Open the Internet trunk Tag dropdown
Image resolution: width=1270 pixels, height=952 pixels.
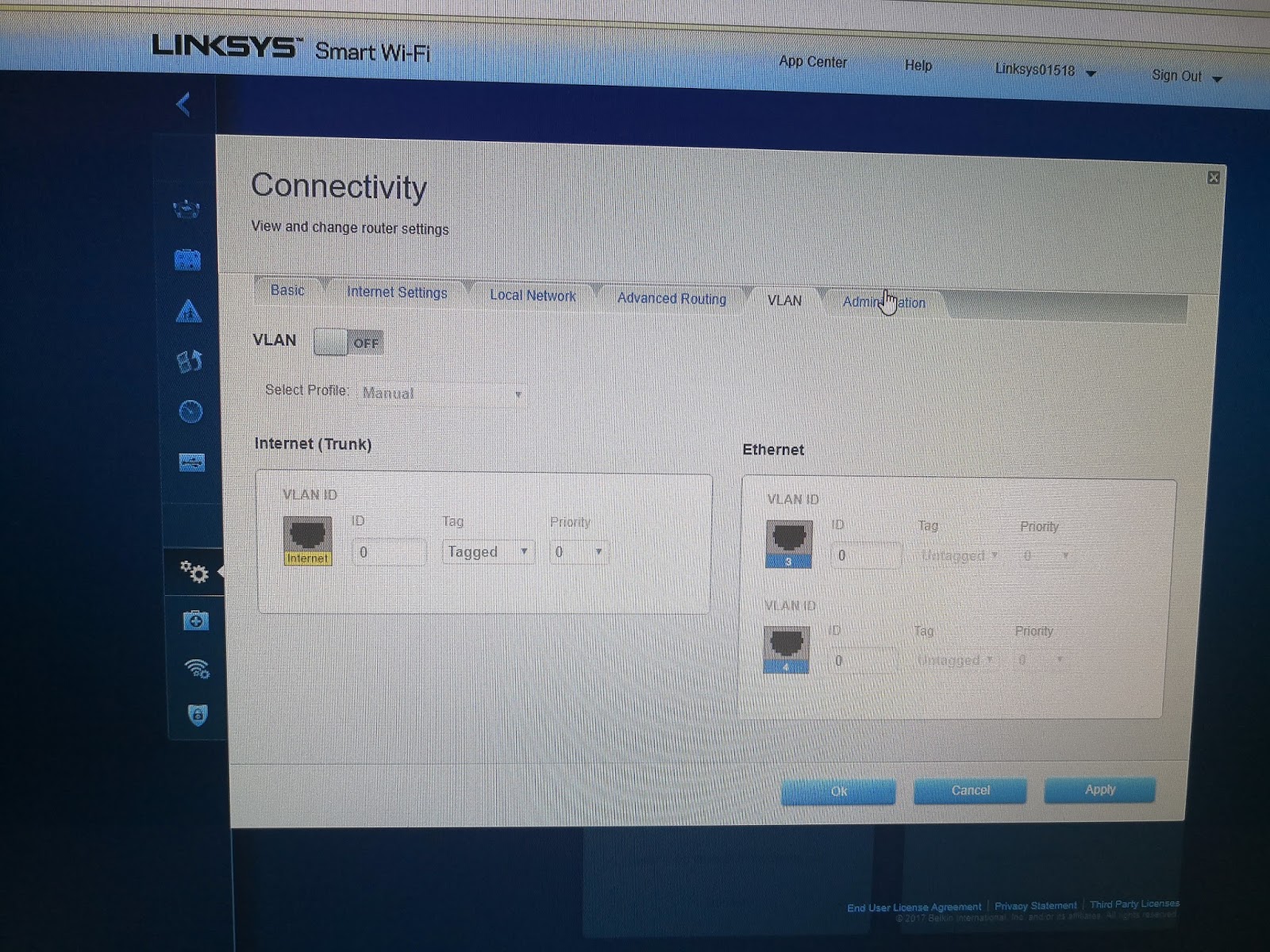pyautogui.click(x=487, y=552)
